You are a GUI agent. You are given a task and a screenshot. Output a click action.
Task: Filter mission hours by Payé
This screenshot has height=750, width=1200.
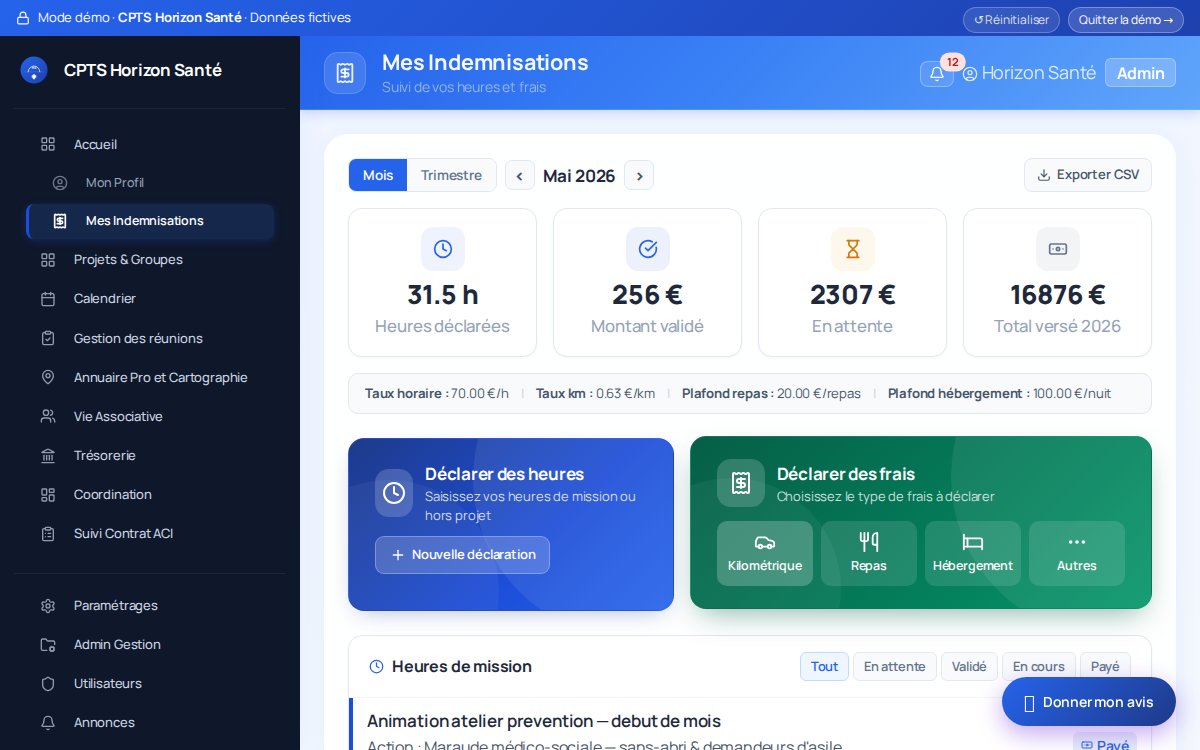tap(1105, 666)
